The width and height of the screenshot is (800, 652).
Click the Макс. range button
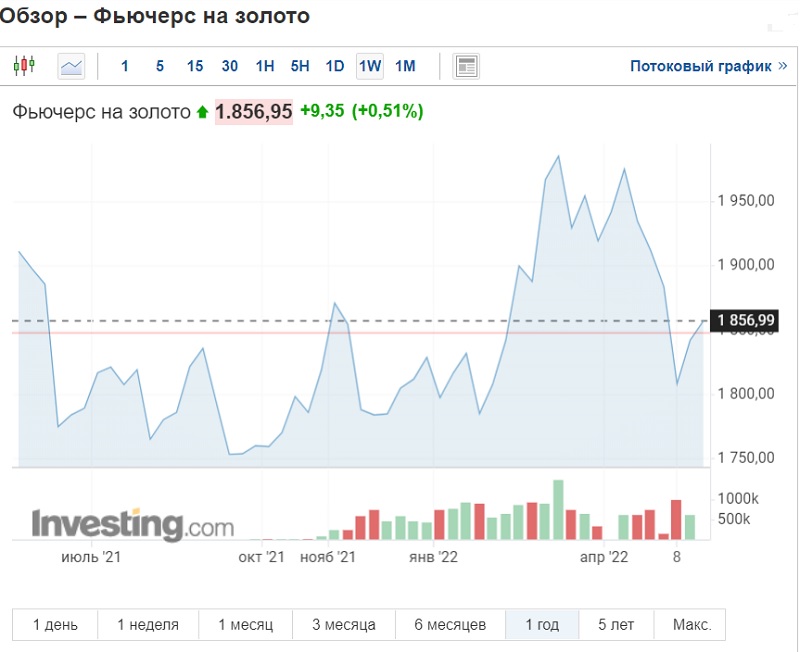tap(691, 625)
